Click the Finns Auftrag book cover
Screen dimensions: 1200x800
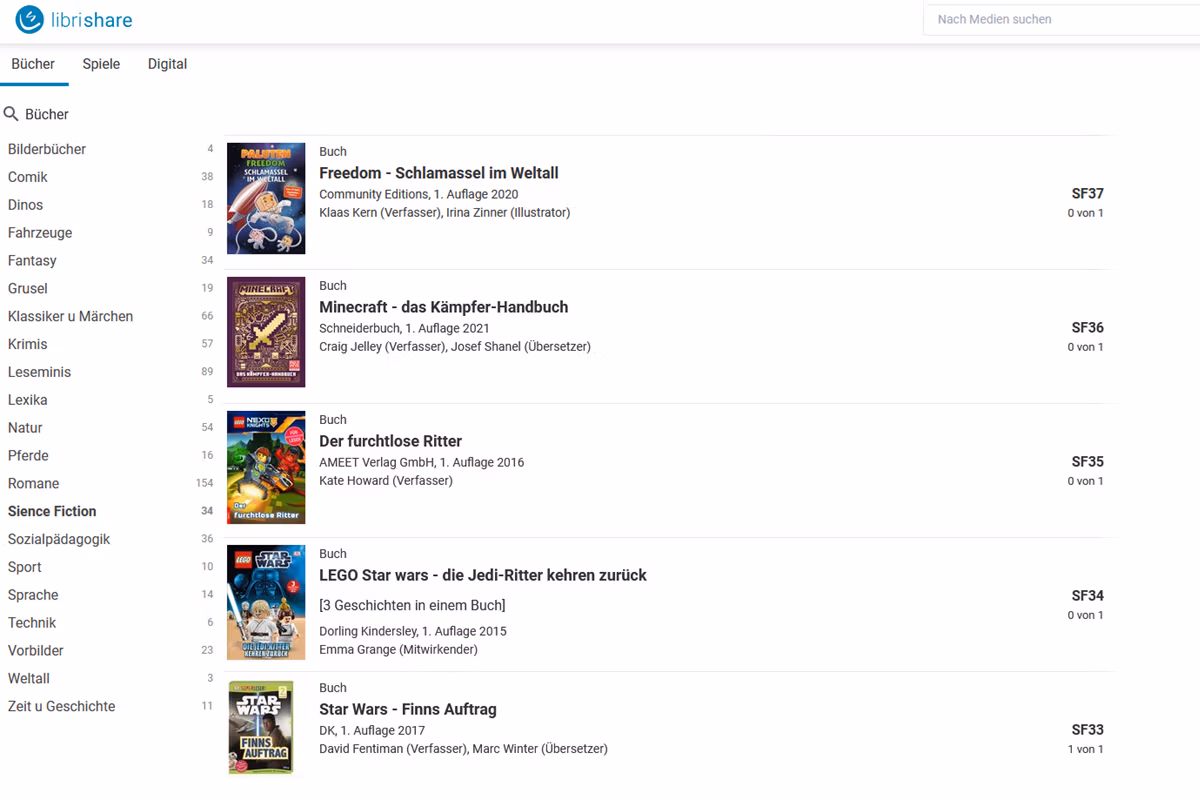point(261,728)
